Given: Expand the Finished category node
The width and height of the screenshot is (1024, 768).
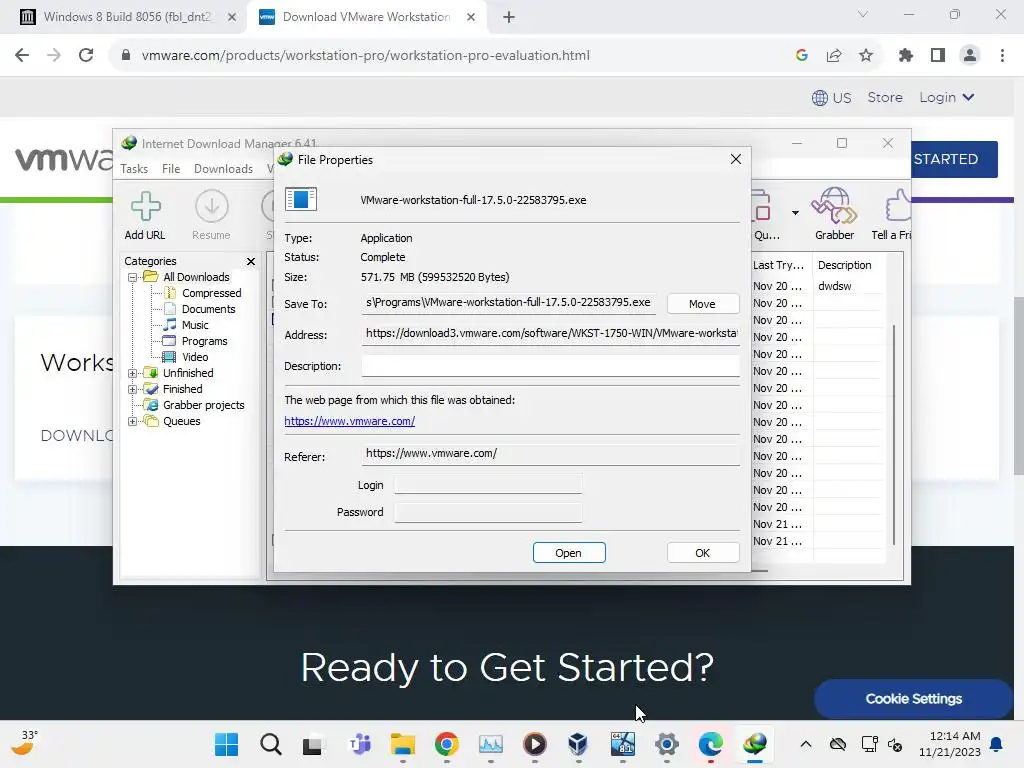Looking at the screenshot, I should point(133,389).
